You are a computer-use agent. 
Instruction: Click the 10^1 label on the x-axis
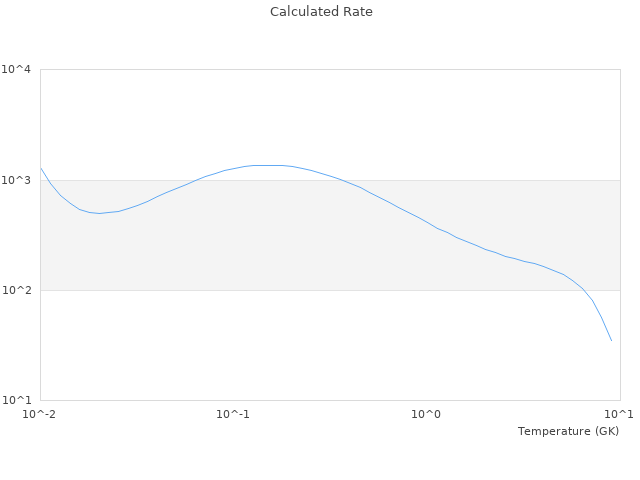click(619, 414)
